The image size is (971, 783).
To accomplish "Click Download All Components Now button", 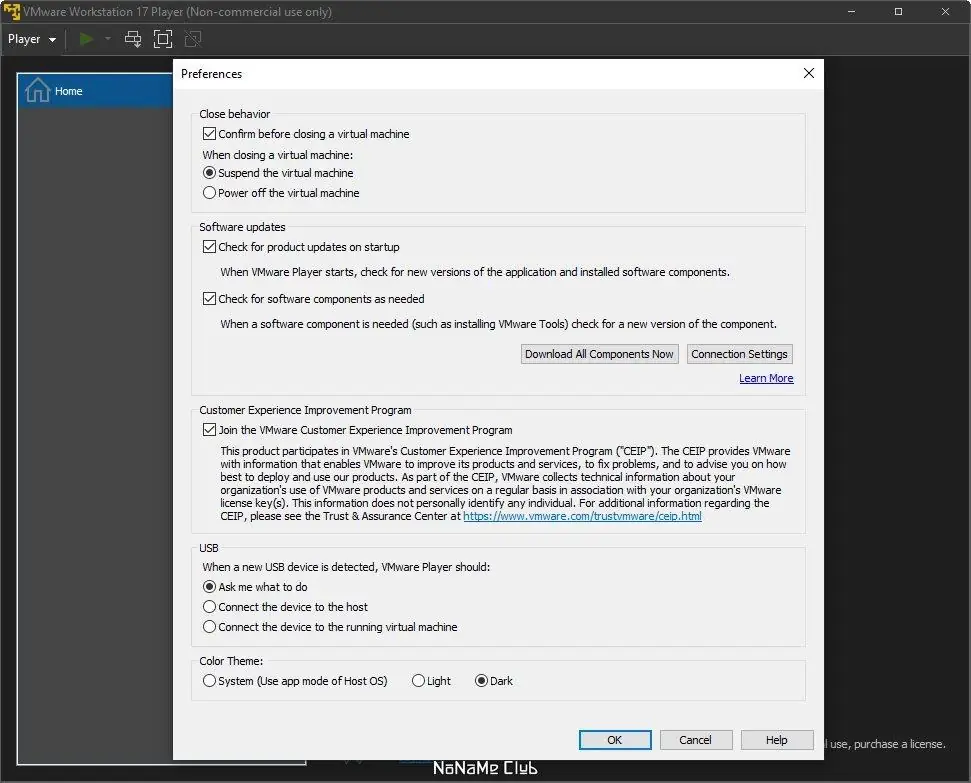I will [599, 354].
